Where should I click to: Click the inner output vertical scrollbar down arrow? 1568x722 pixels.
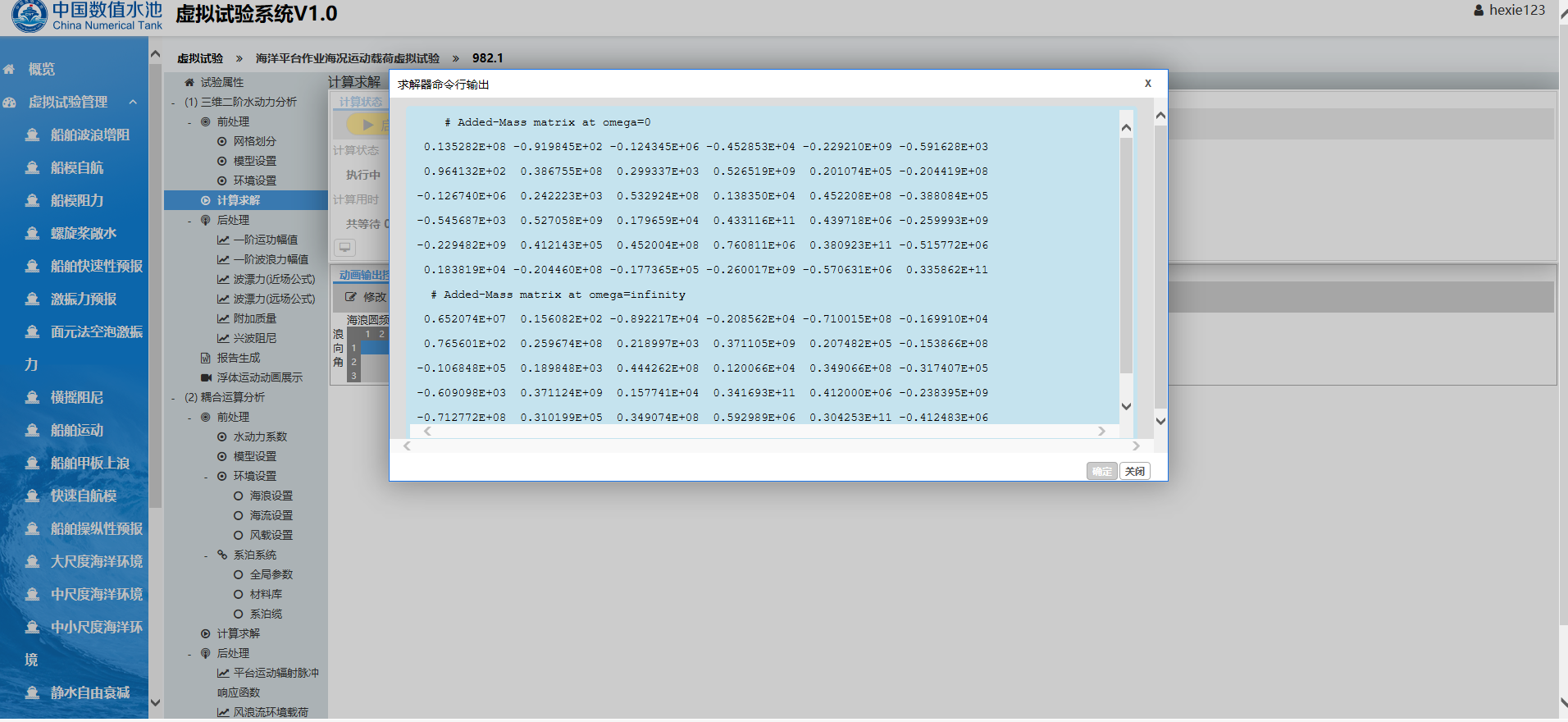coord(1126,406)
